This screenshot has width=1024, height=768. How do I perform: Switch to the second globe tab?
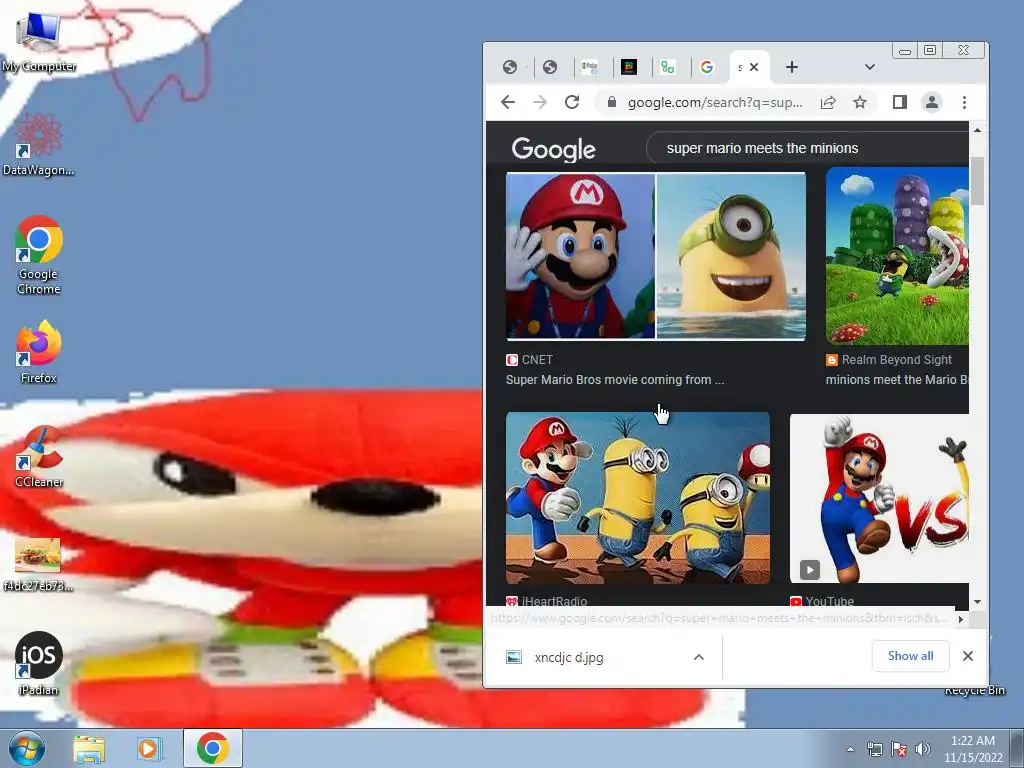coord(550,67)
